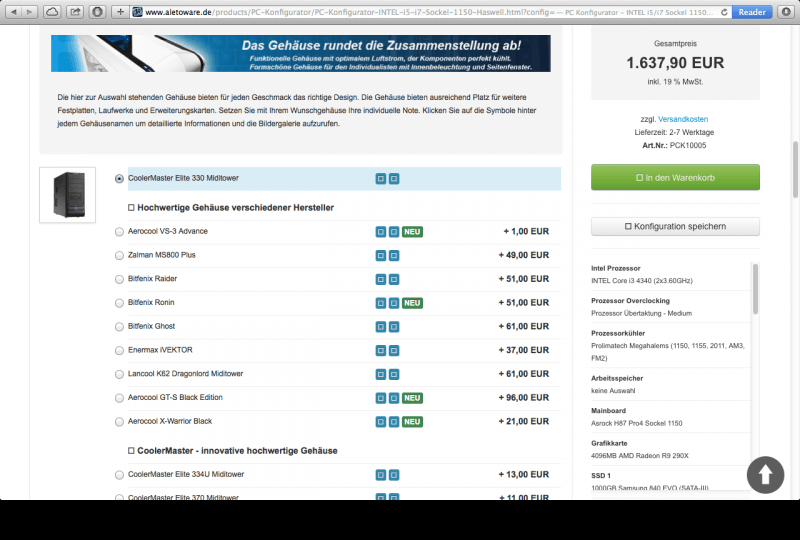Viewport: 800px width, 540px height.
Task: Pick the CoolerMaster Elite 334U Miditower radio button
Action: click(x=119, y=475)
